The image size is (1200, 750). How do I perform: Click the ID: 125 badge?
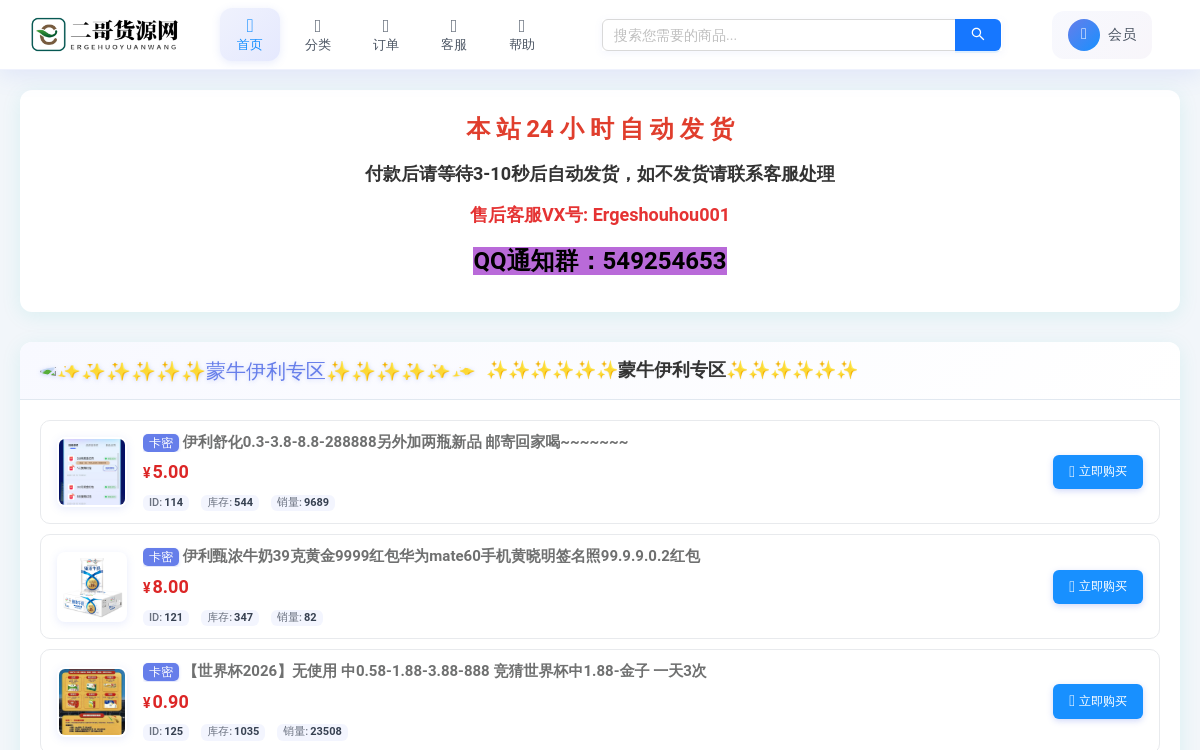pyautogui.click(x=166, y=732)
